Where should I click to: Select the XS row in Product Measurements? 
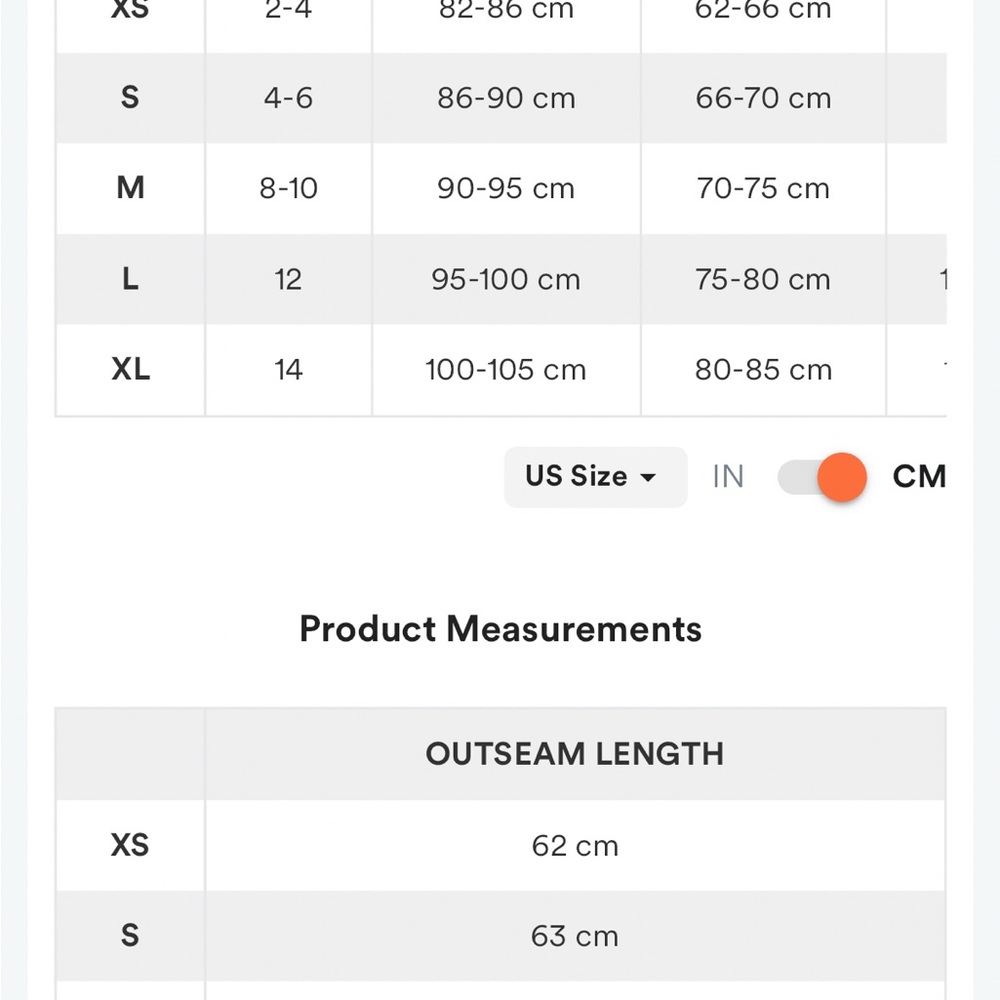130,845
